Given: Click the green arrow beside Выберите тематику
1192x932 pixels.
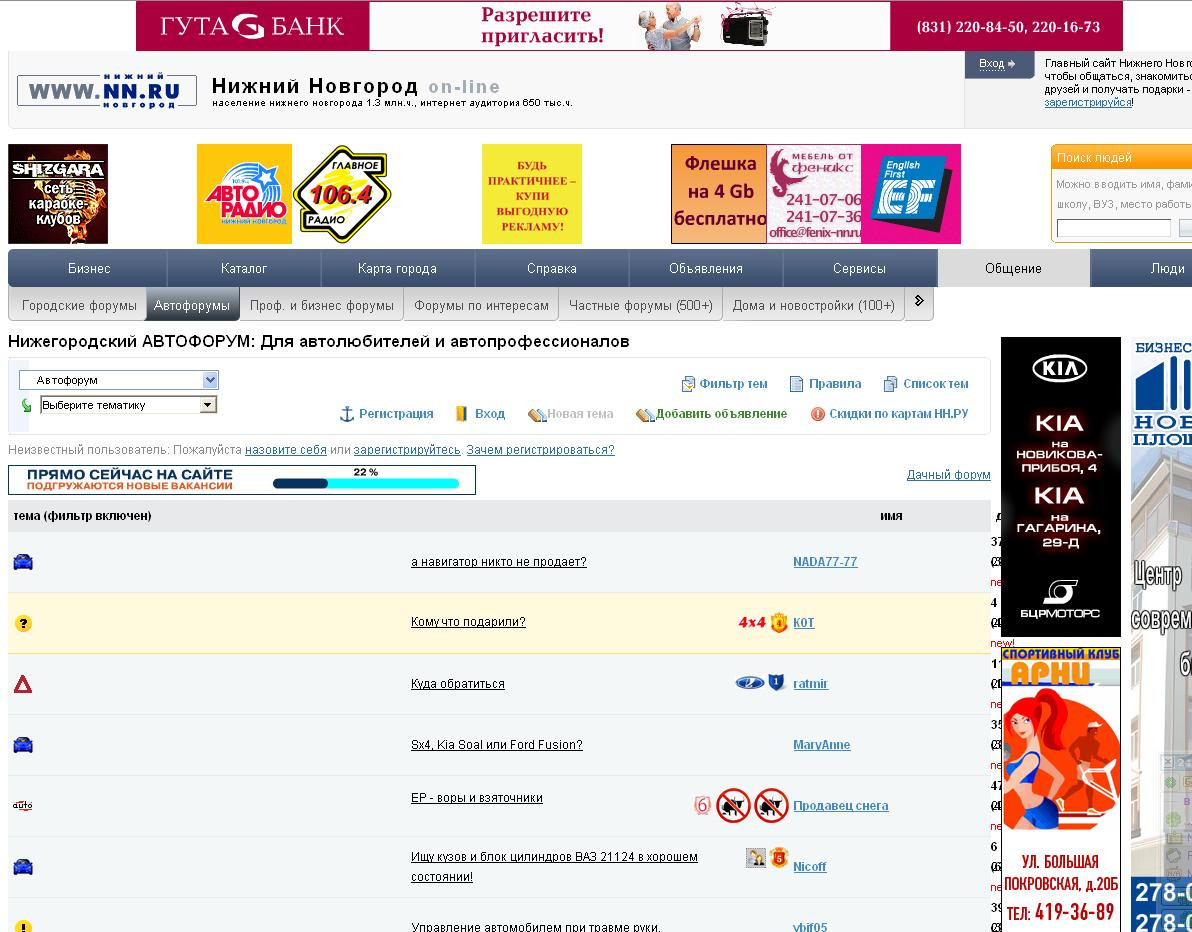Looking at the screenshot, I should (27, 406).
